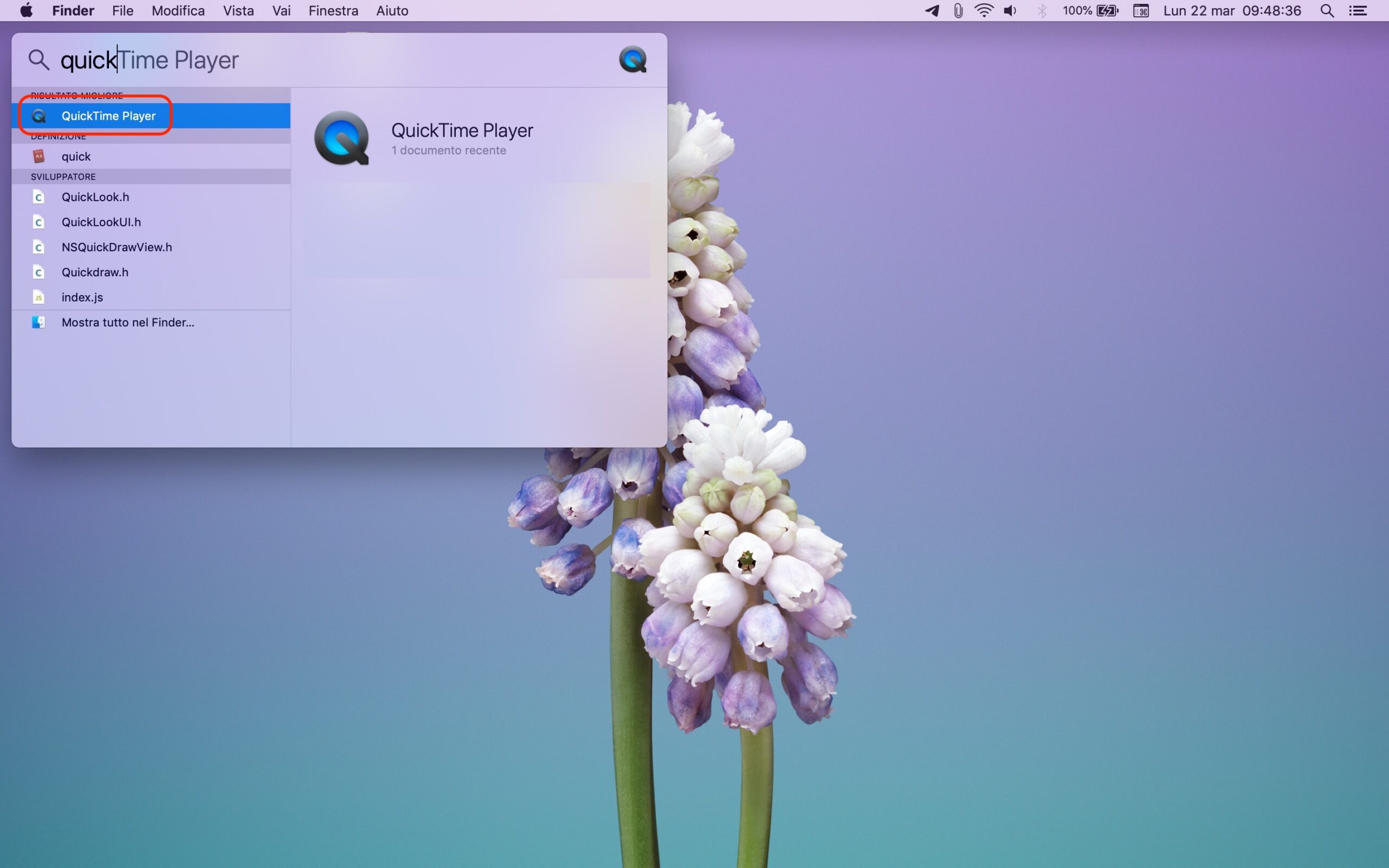Open Notification Center list icon

click(x=1358, y=10)
